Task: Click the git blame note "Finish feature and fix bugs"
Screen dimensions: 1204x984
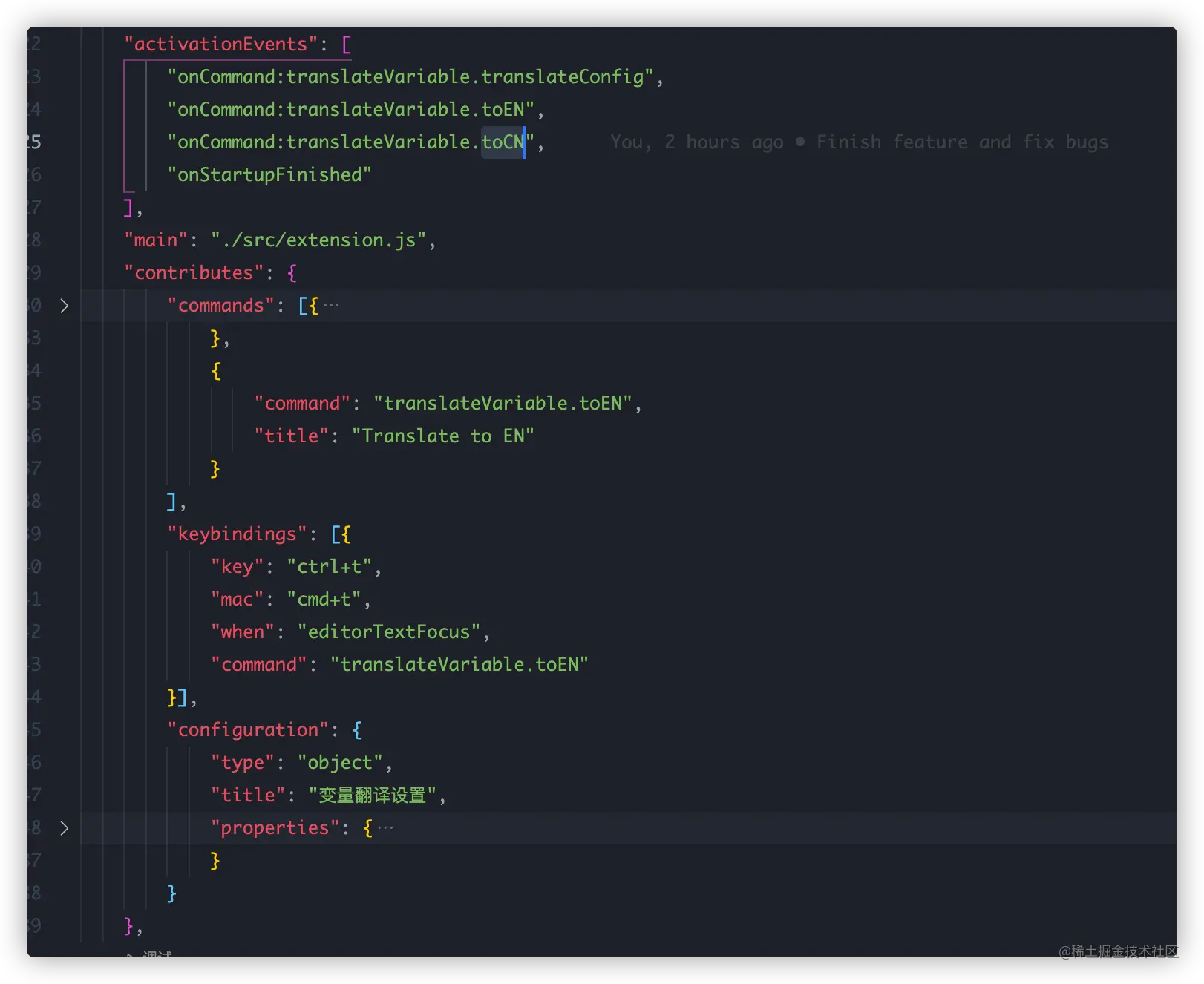Action: 962,142
